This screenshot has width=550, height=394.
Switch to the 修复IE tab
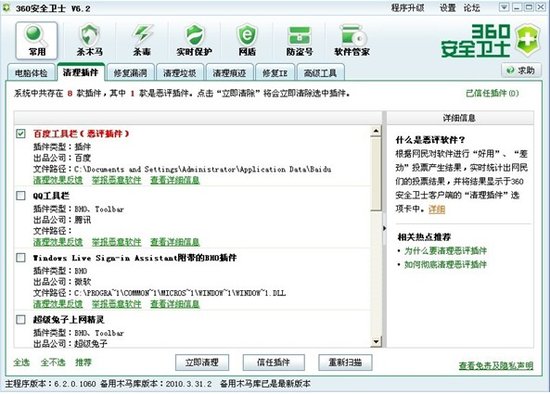(x=275, y=73)
